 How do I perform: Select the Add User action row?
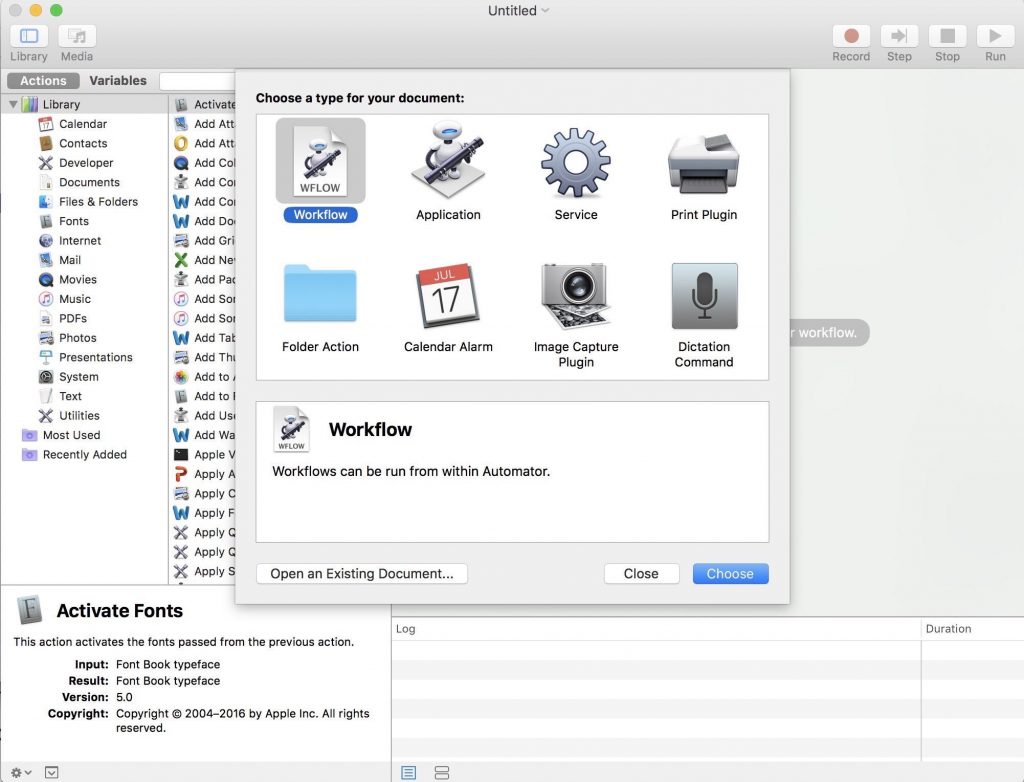203,415
